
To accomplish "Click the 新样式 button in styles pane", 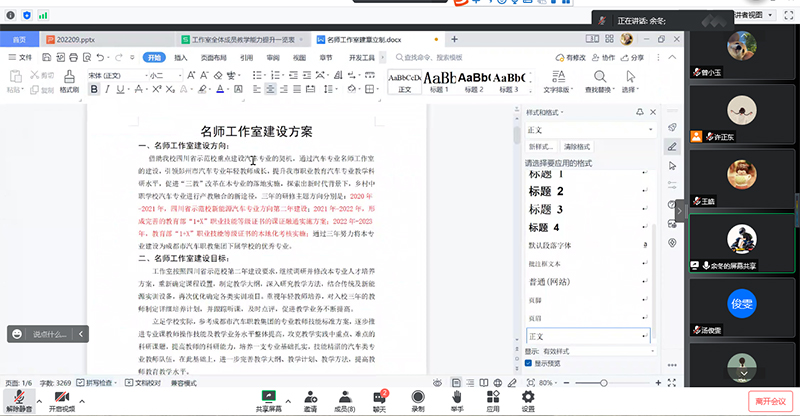I will point(541,146).
